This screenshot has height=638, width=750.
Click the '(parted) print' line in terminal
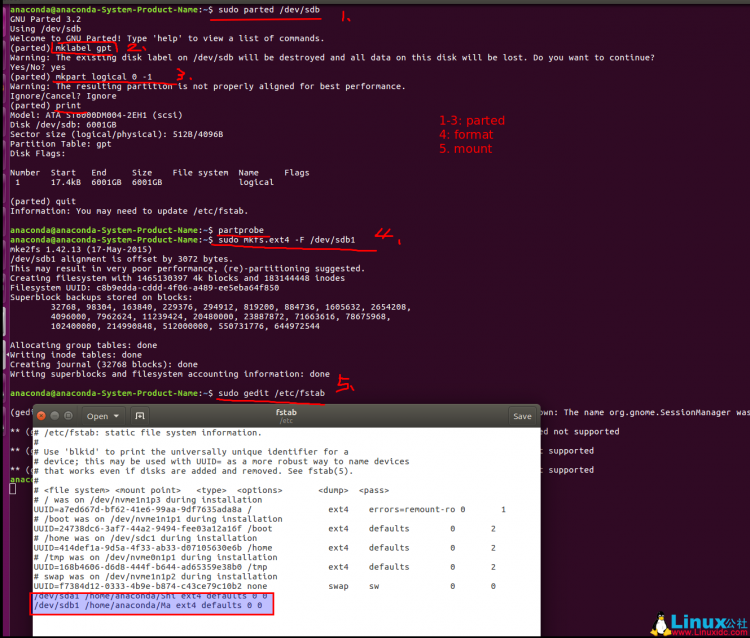coord(45,105)
